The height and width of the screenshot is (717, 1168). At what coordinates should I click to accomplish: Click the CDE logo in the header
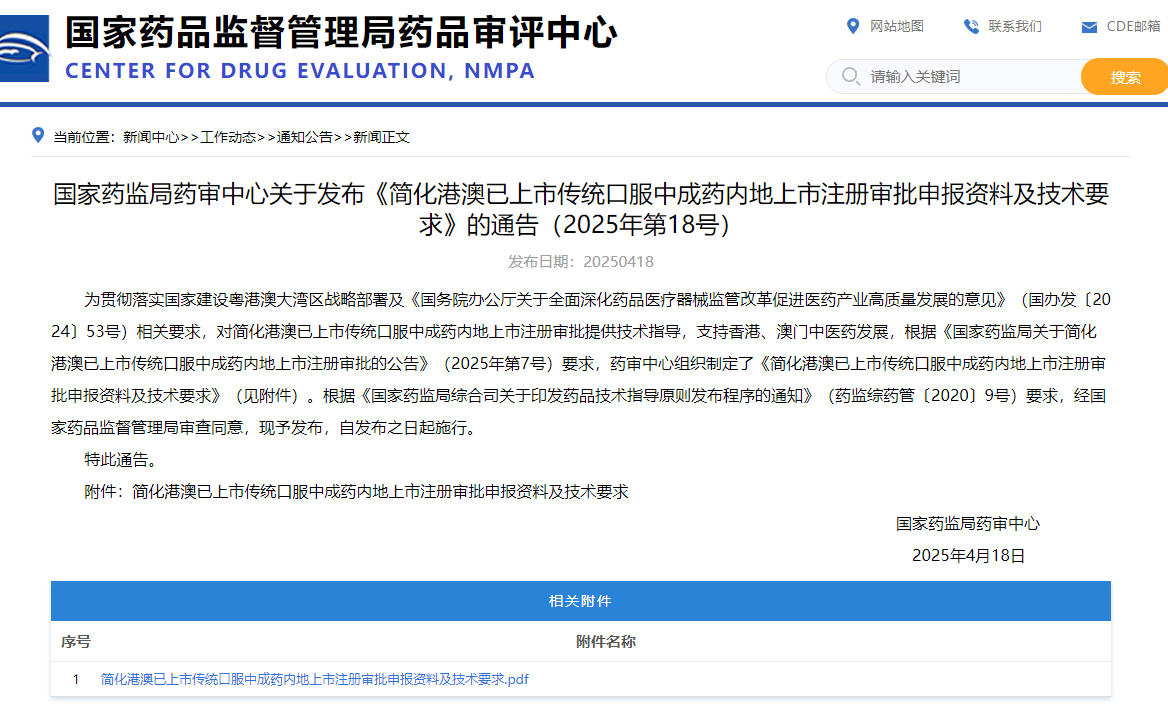tap(22, 52)
